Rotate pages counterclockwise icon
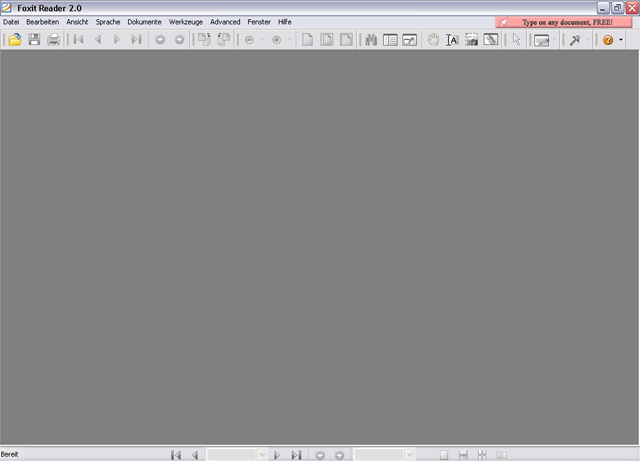Screen dimensions: 640x461 [x=204, y=40]
